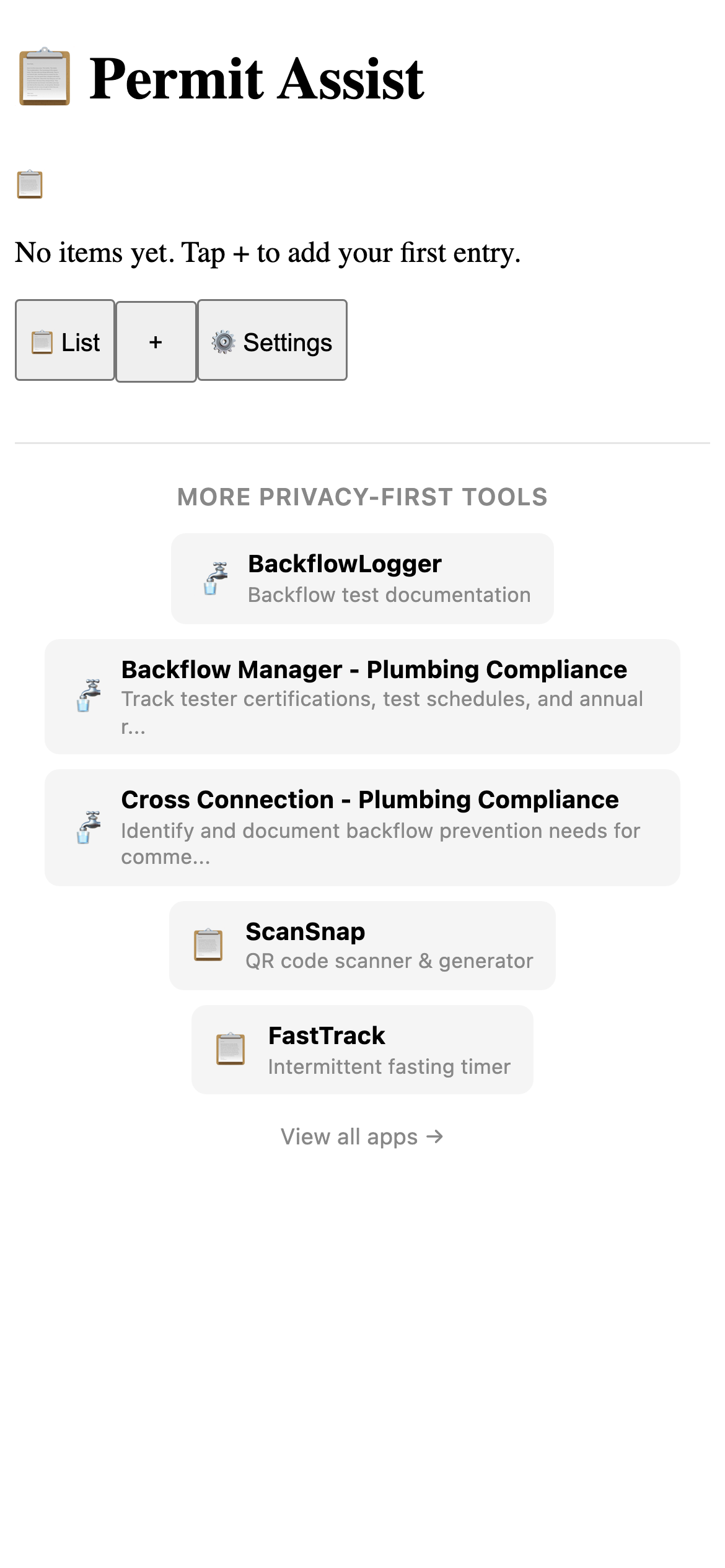Click the MORE PRIVACY-FIRST TOOLS heading
Viewport: 725px width, 1568px height.
[362, 497]
